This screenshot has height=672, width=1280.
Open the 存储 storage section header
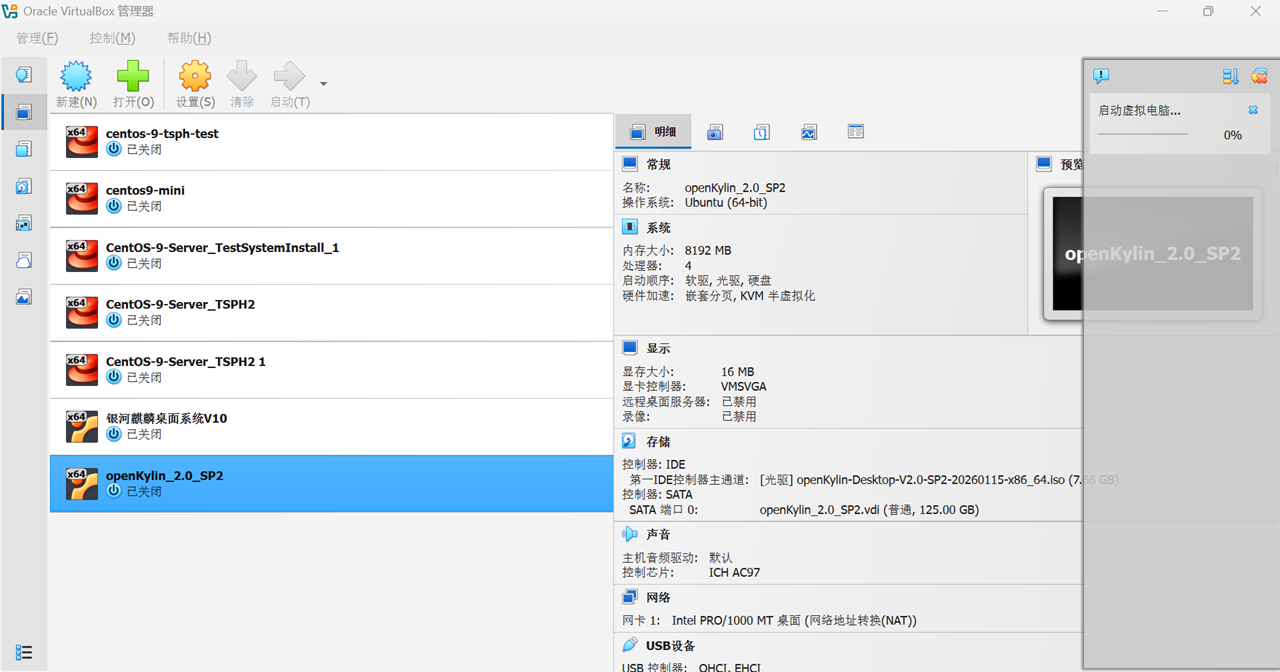(x=658, y=442)
